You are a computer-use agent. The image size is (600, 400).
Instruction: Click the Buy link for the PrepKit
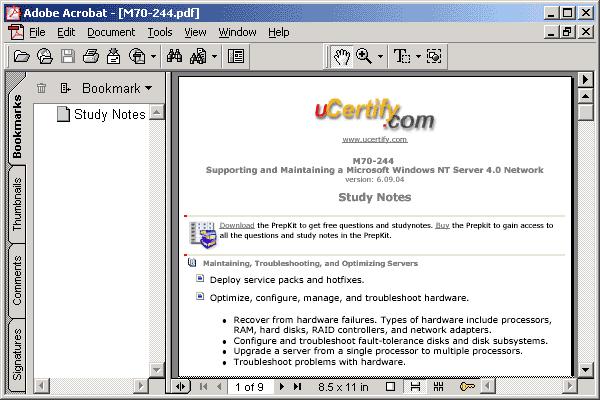pos(442,225)
